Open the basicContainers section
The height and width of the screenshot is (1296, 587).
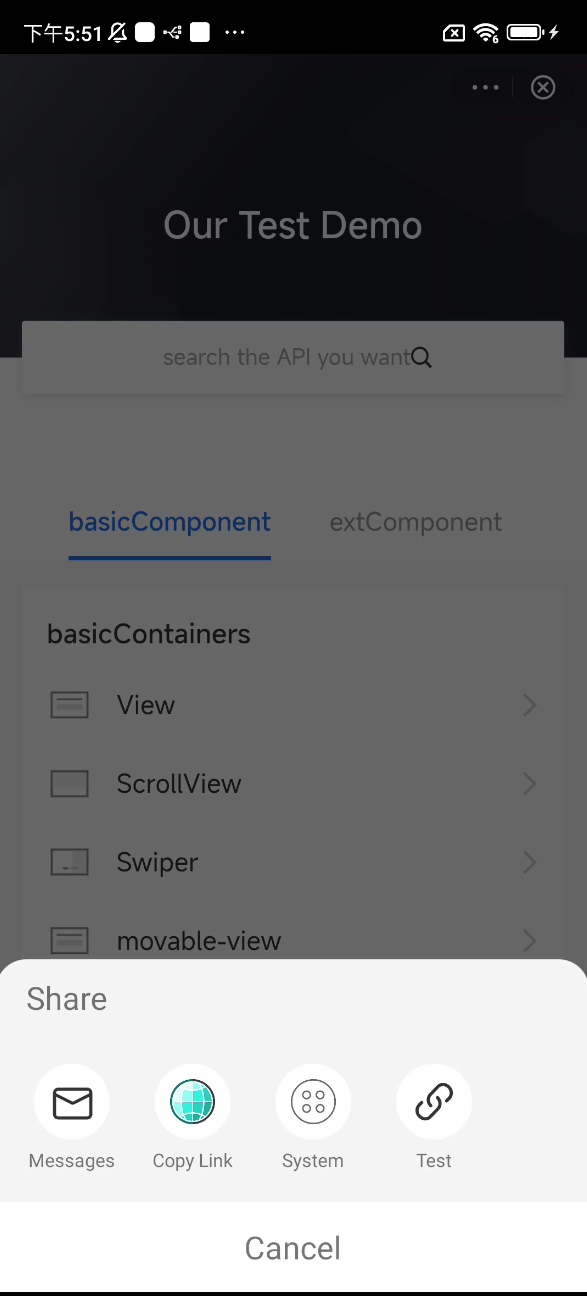click(x=148, y=633)
